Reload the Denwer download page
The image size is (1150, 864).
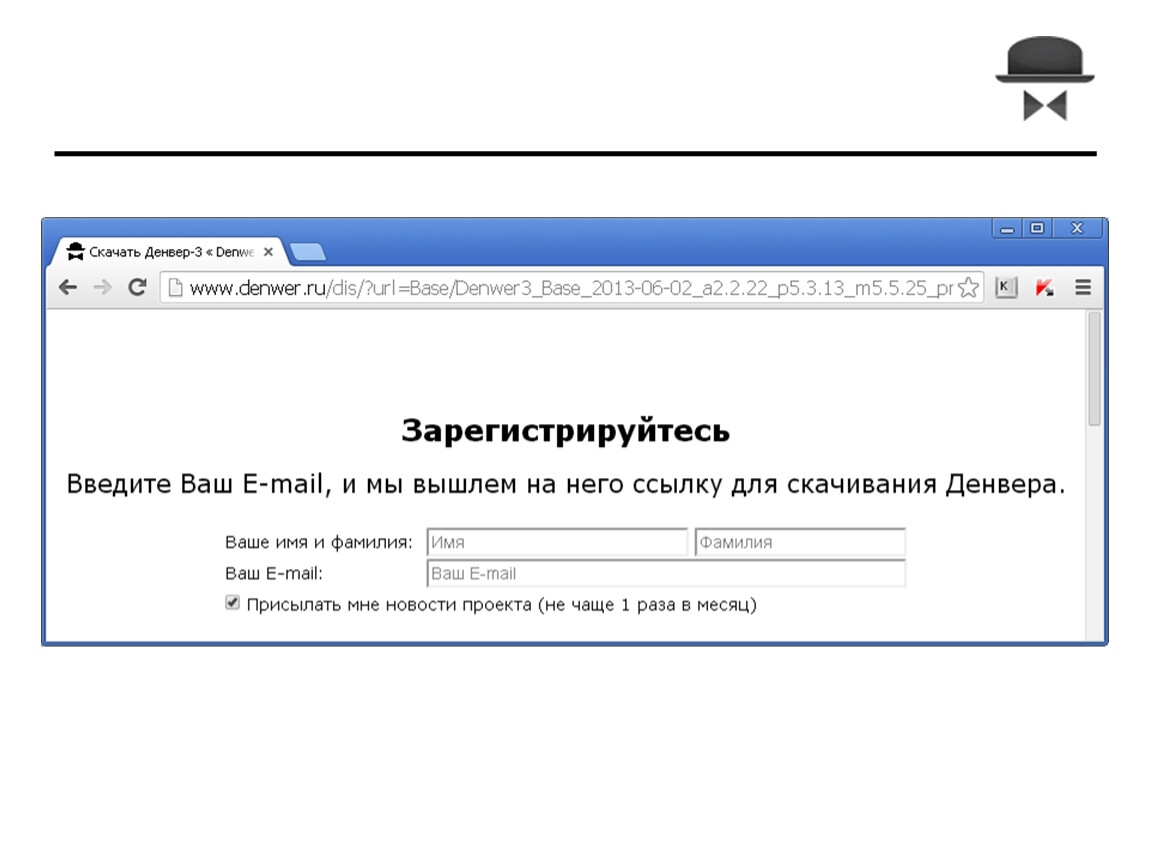(137, 288)
